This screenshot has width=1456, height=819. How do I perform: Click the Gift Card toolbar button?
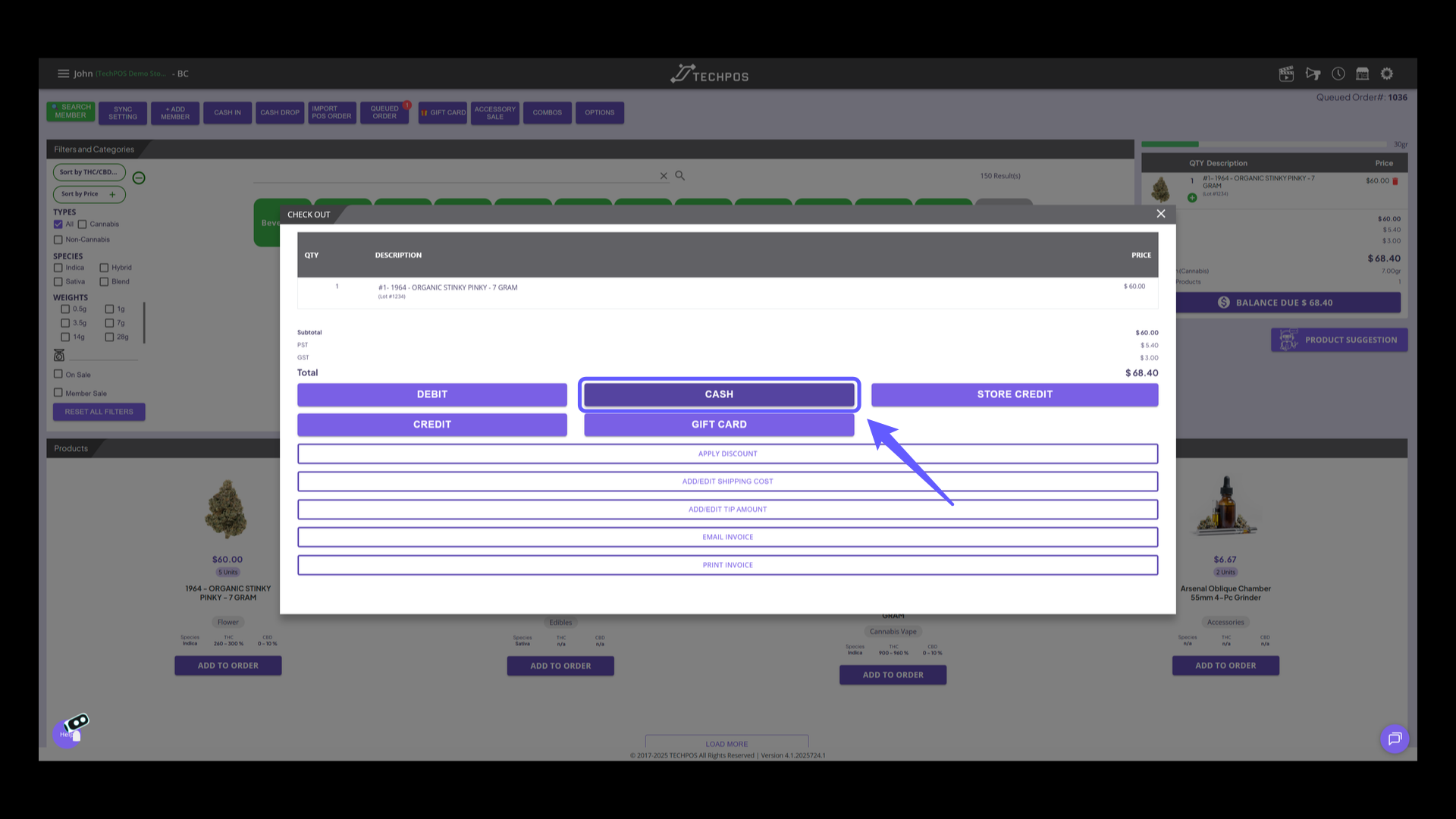click(443, 113)
